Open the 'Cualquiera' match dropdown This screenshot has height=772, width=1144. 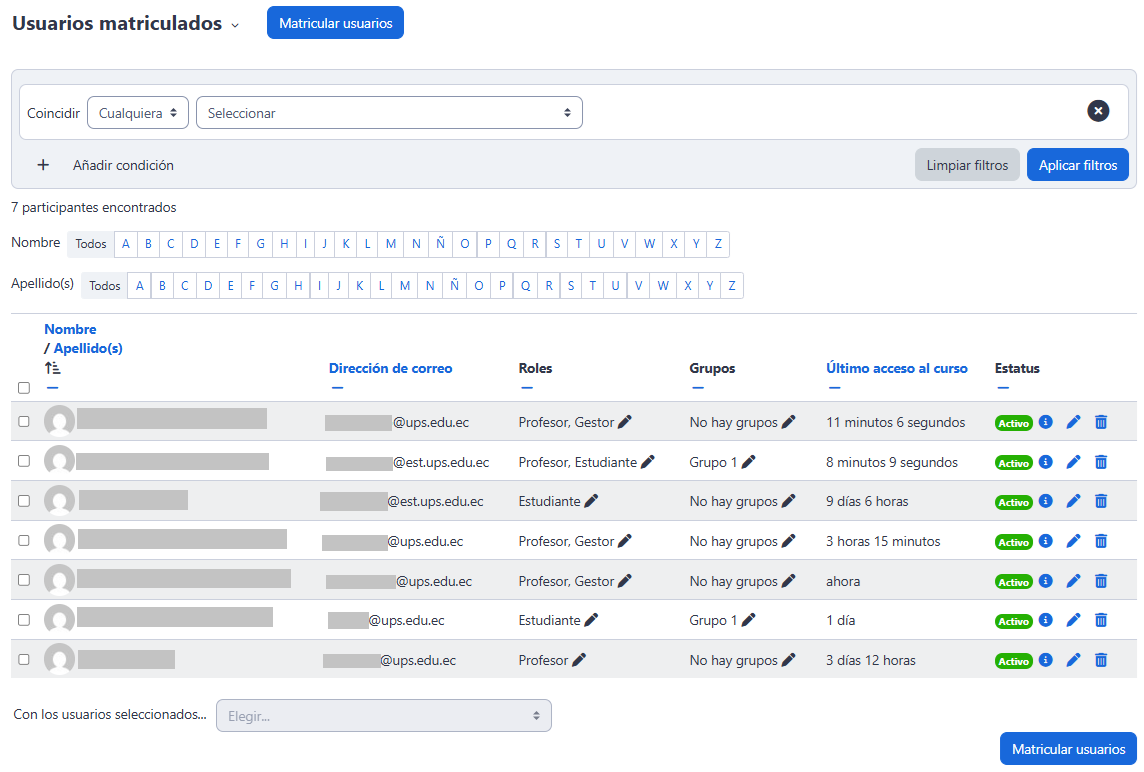[x=138, y=113]
